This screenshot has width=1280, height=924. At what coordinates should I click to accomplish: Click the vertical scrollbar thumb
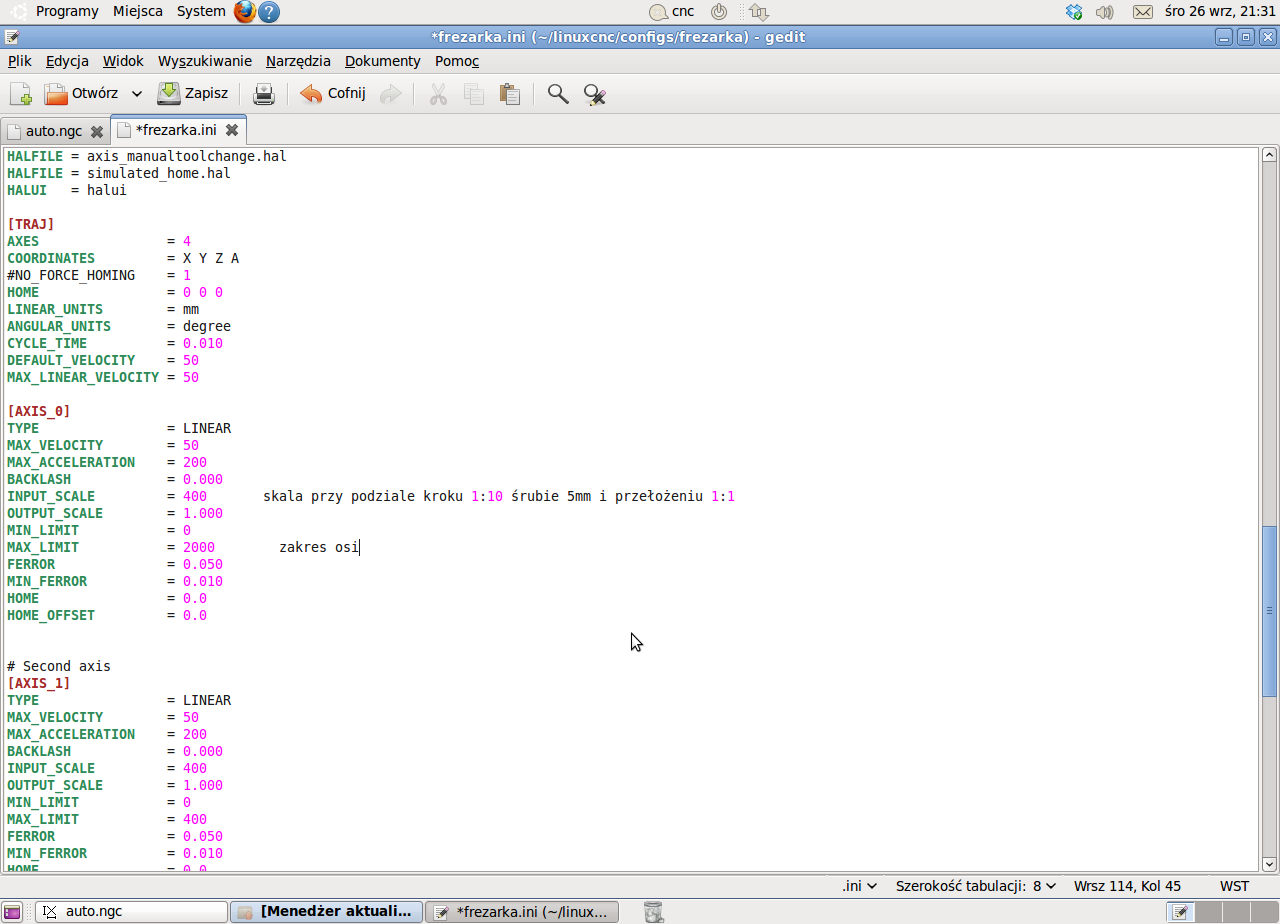point(1270,611)
